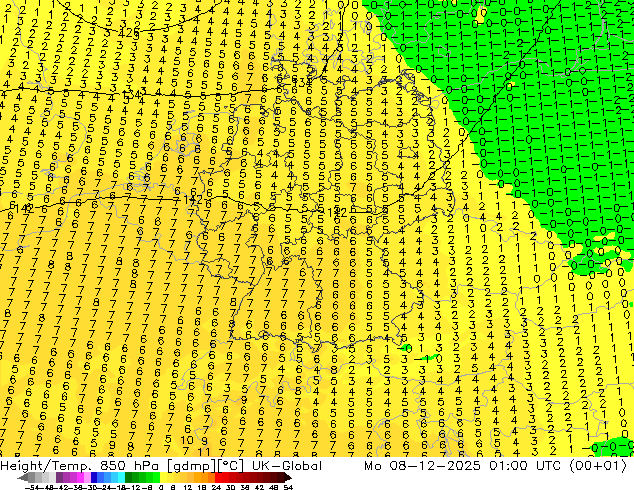Click the '54' legend scale maximum value
The width and height of the screenshot is (634, 490).
[x=288, y=488]
